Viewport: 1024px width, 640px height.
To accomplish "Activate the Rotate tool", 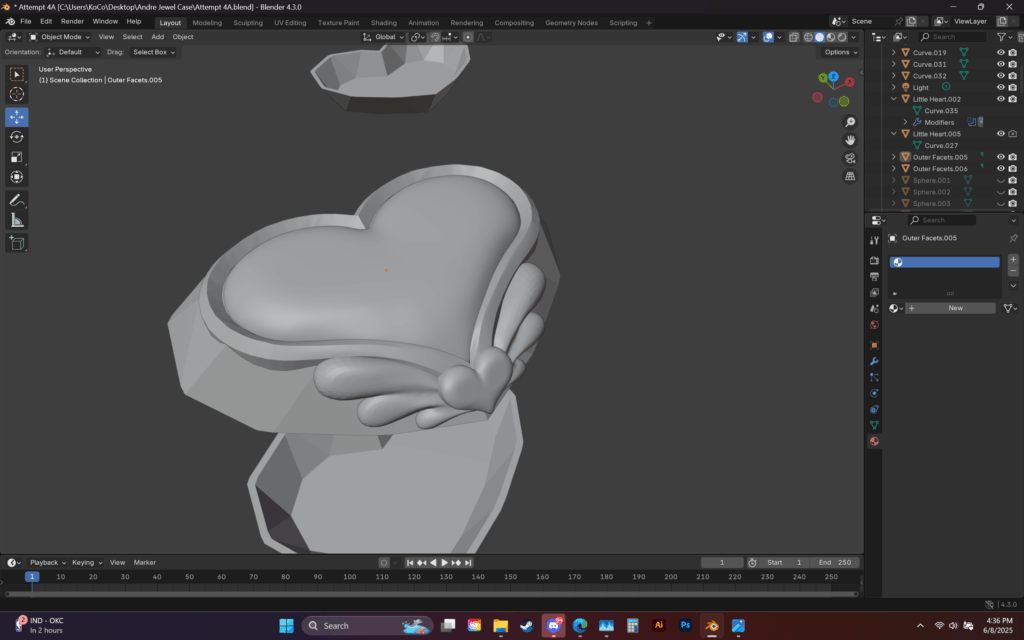I will pyautogui.click(x=16, y=137).
